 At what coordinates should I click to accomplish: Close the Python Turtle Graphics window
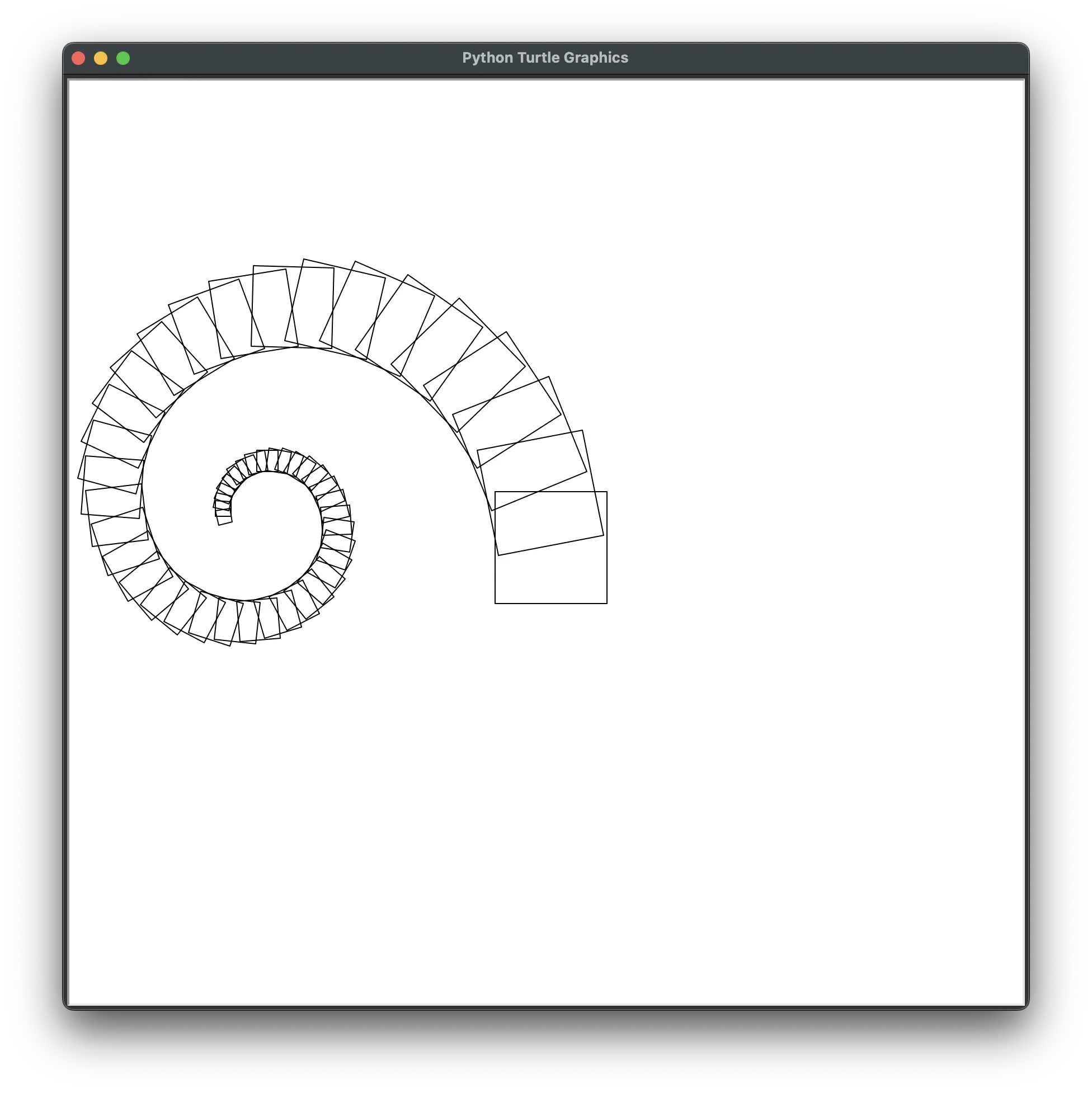(x=79, y=58)
